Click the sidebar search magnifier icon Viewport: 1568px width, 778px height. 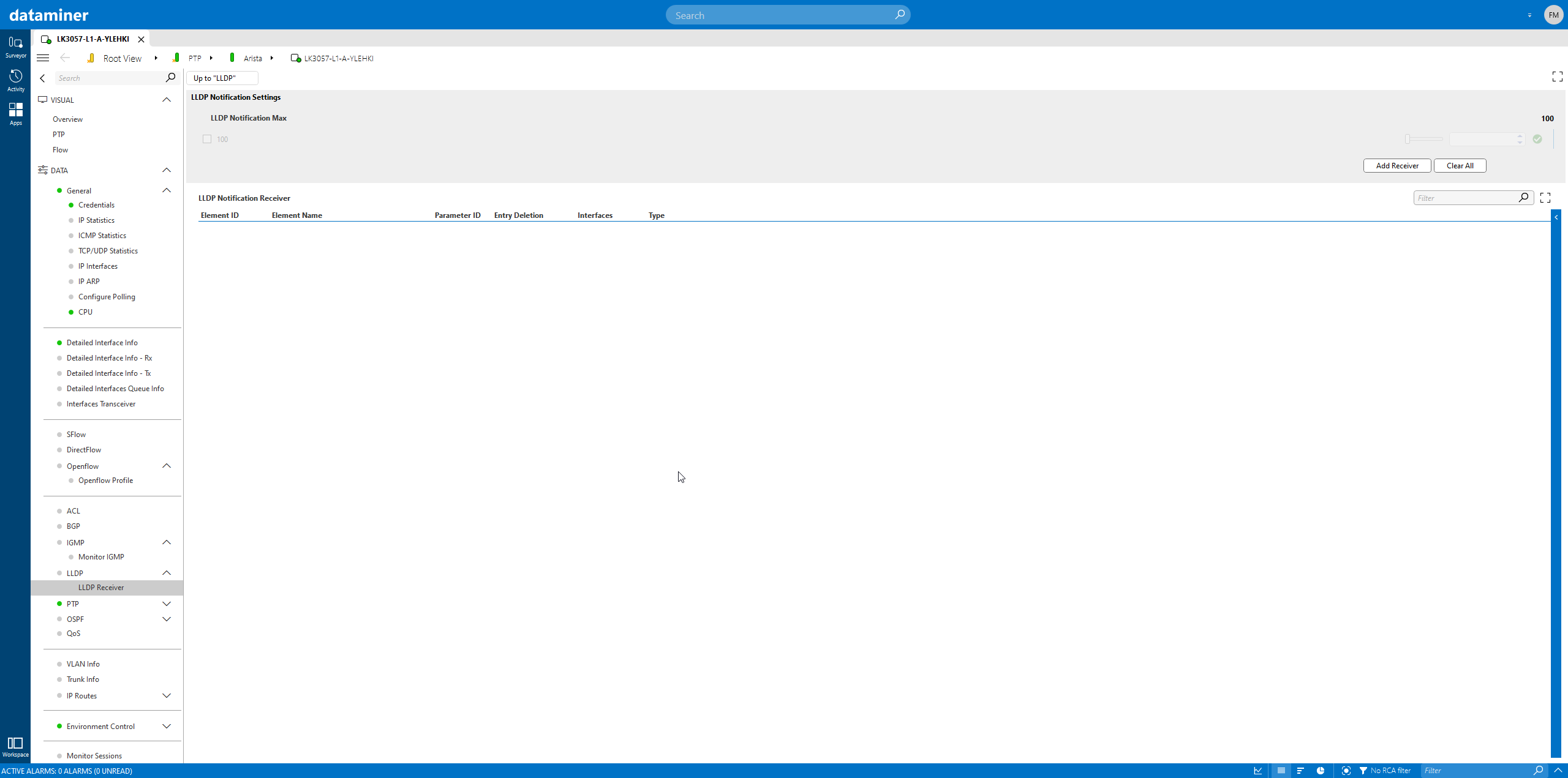click(170, 78)
